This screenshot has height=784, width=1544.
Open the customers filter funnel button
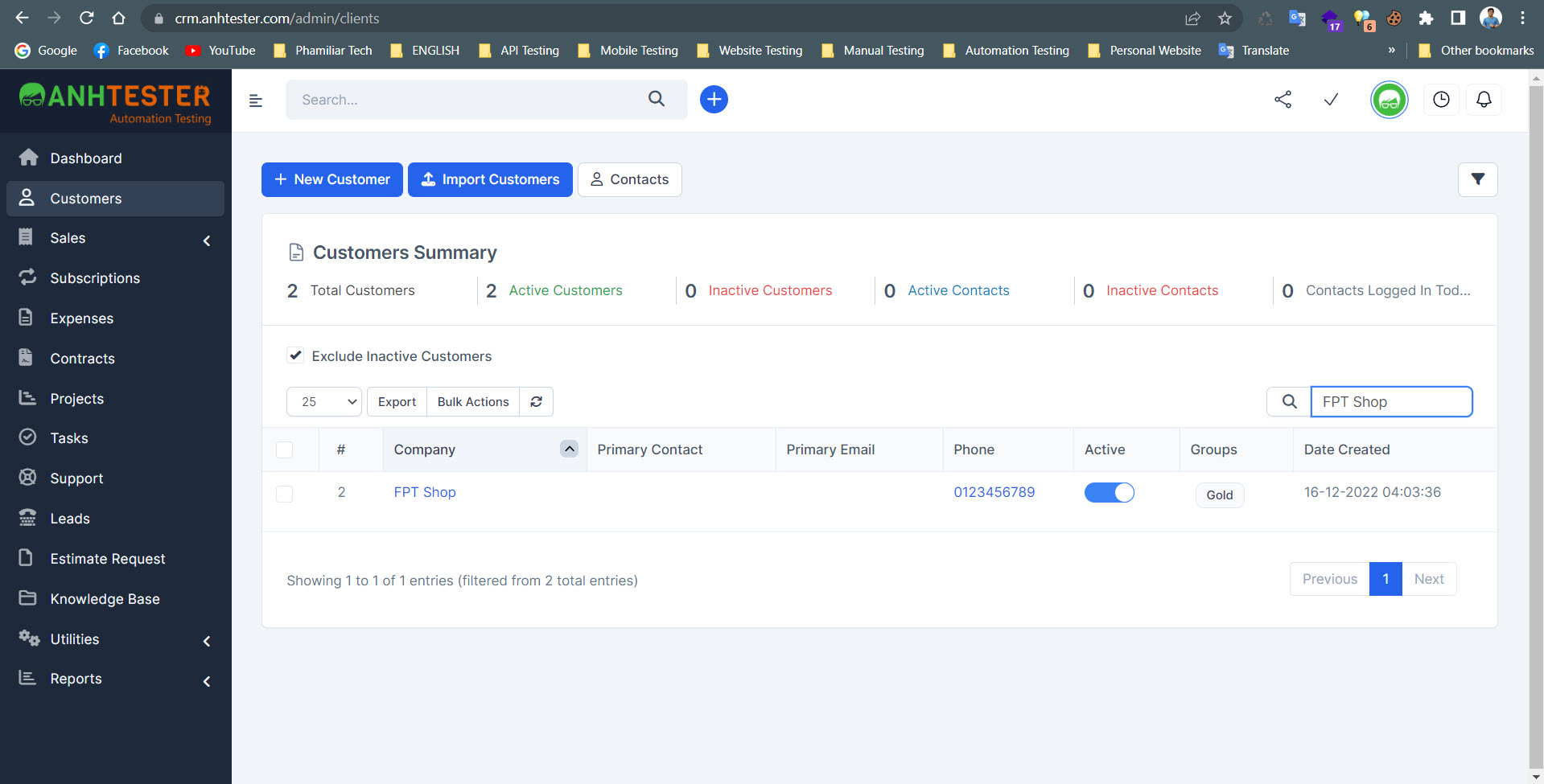(1477, 179)
